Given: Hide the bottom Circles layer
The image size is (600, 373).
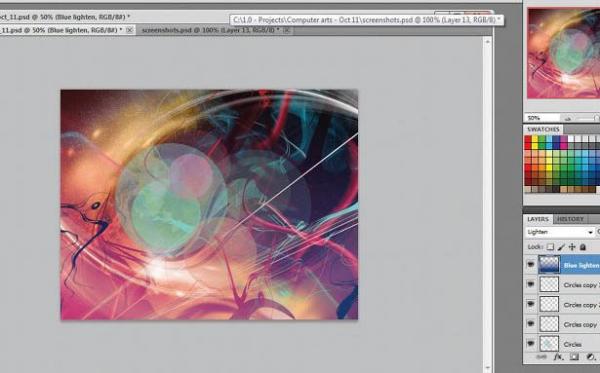Looking at the screenshot, I should click(x=531, y=344).
